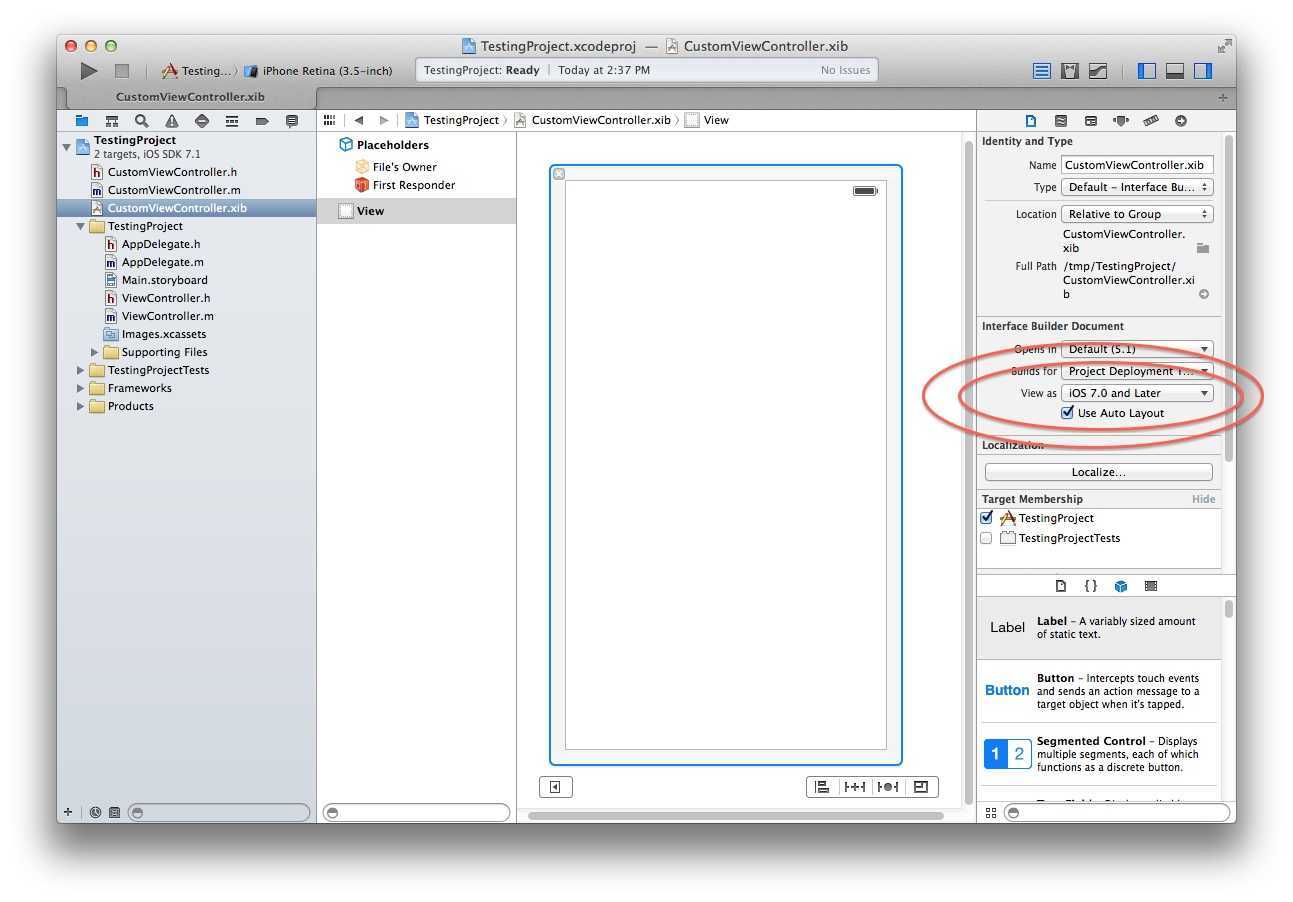Switch library to Media library
The image size is (1293, 902).
click(1151, 586)
